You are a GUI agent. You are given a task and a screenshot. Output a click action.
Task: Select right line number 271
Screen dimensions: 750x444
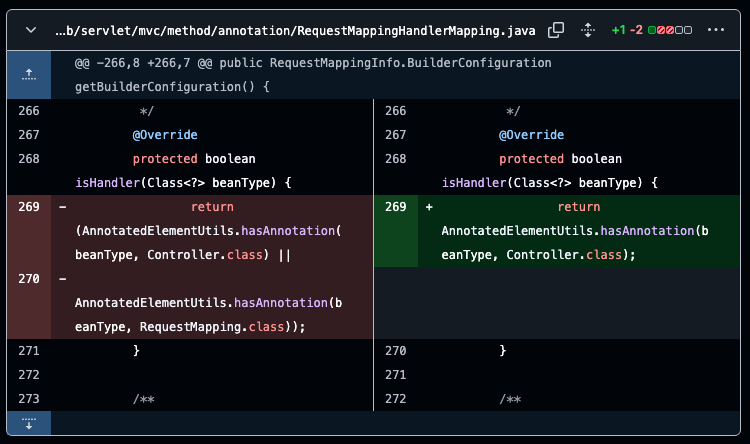pos(396,375)
